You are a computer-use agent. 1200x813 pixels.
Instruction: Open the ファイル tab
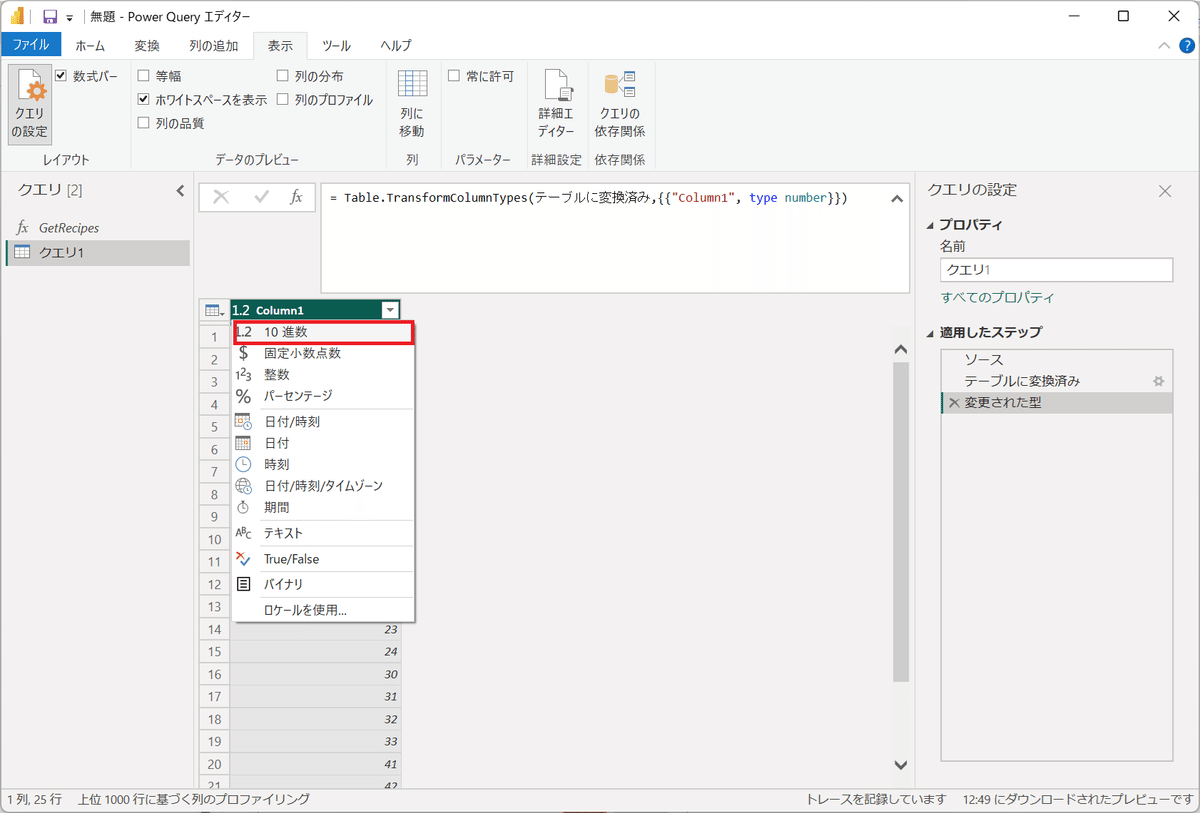31,45
